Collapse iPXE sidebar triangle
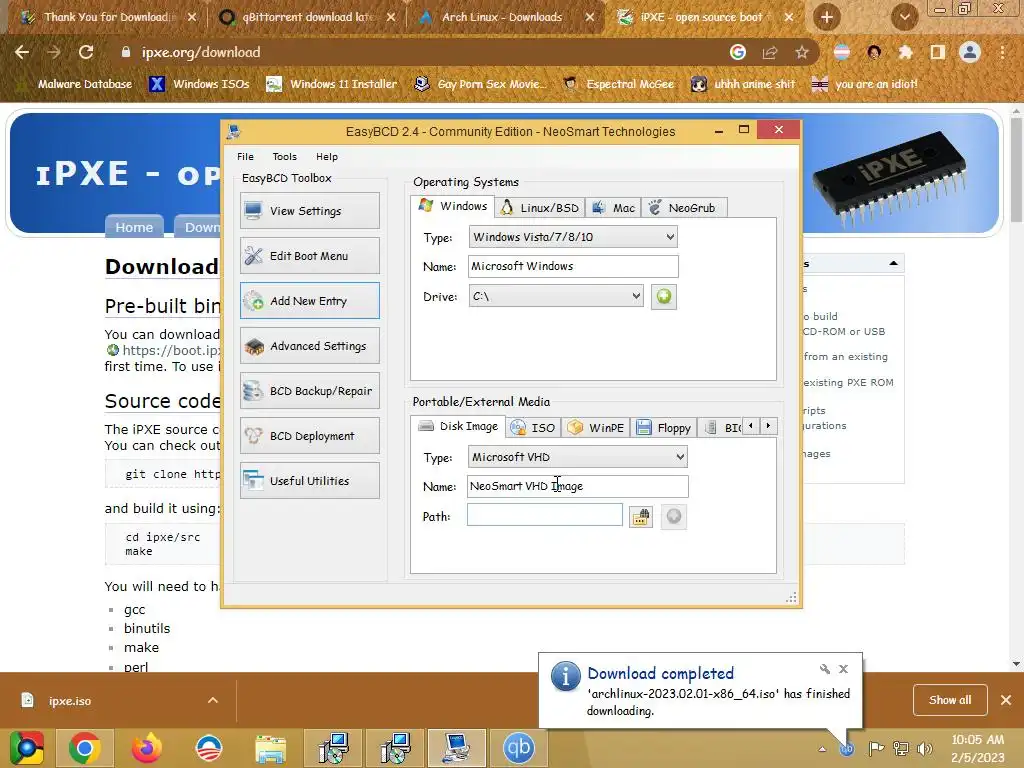 point(893,263)
